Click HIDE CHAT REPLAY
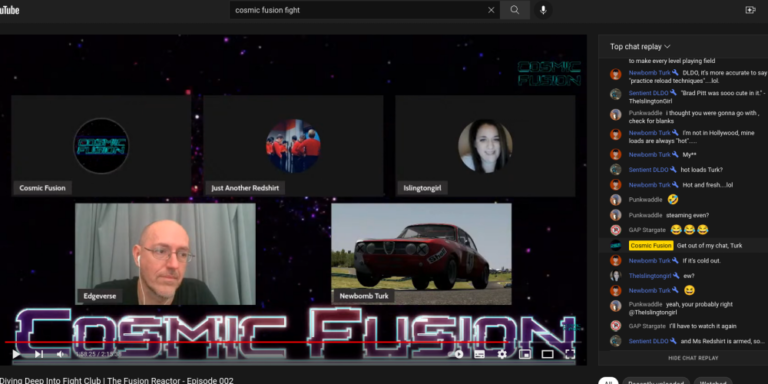Viewport: 768px width, 384px height. [693, 358]
